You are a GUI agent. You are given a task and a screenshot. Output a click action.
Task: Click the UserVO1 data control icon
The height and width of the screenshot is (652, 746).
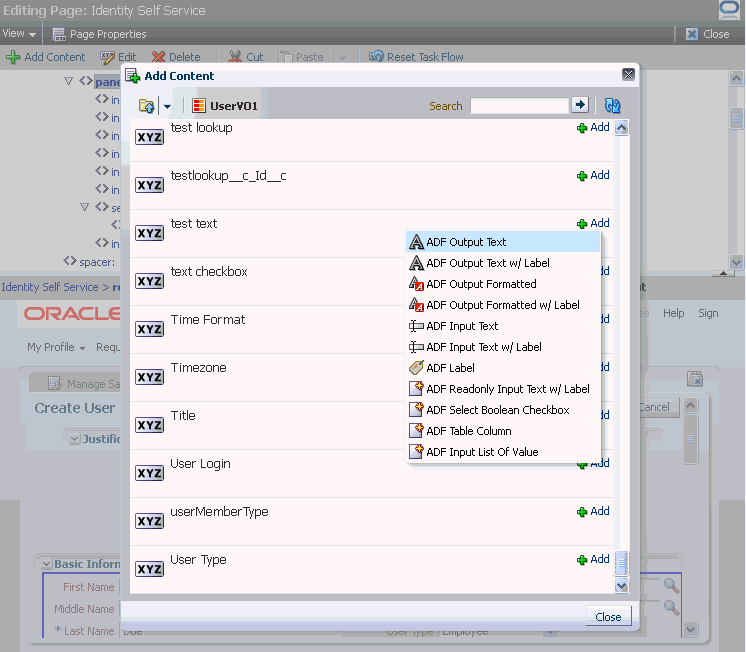click(199, 106)
